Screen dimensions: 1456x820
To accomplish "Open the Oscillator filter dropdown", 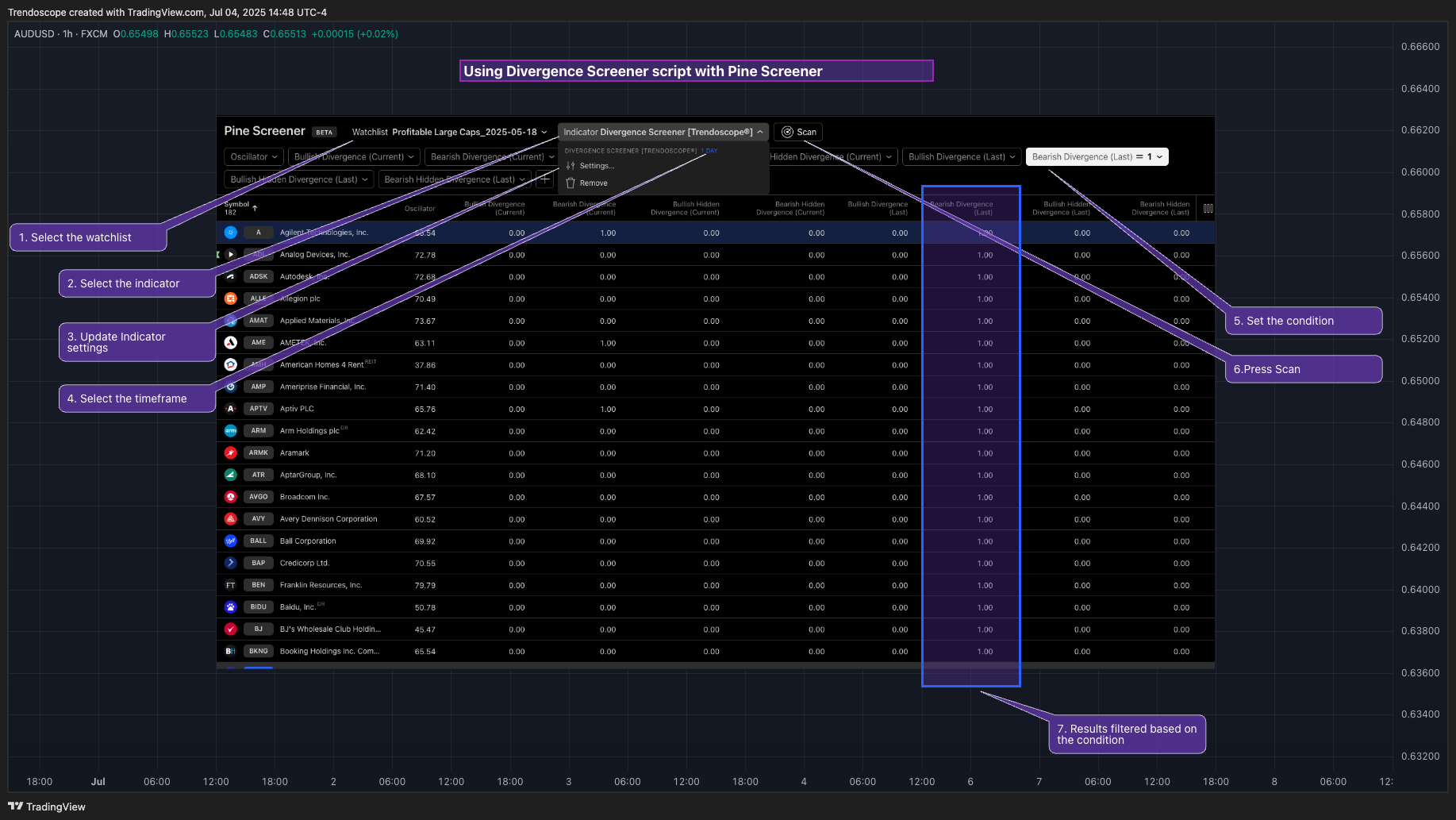I will point(254,157).
